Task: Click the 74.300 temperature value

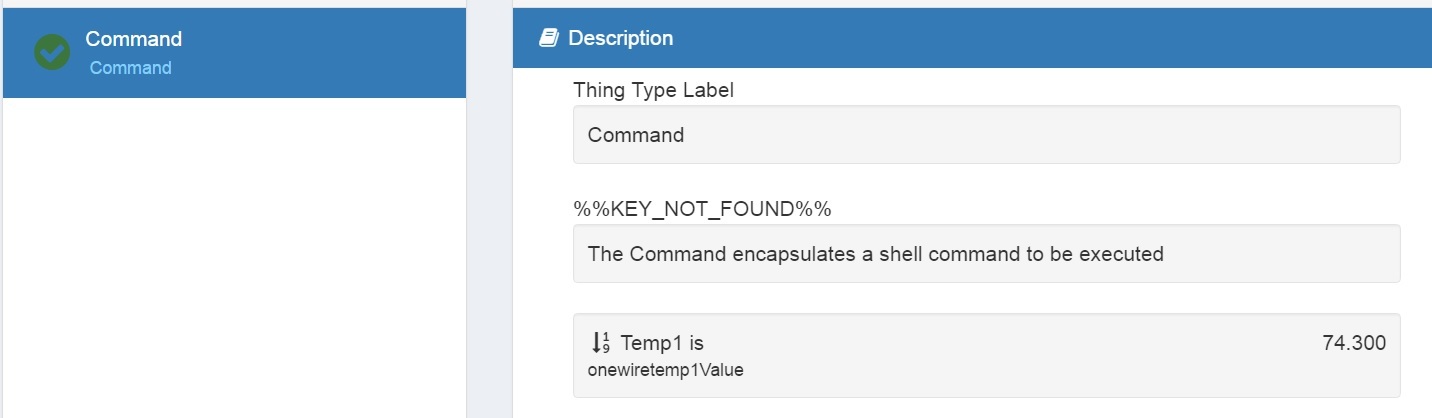Action: [1353, 343]
